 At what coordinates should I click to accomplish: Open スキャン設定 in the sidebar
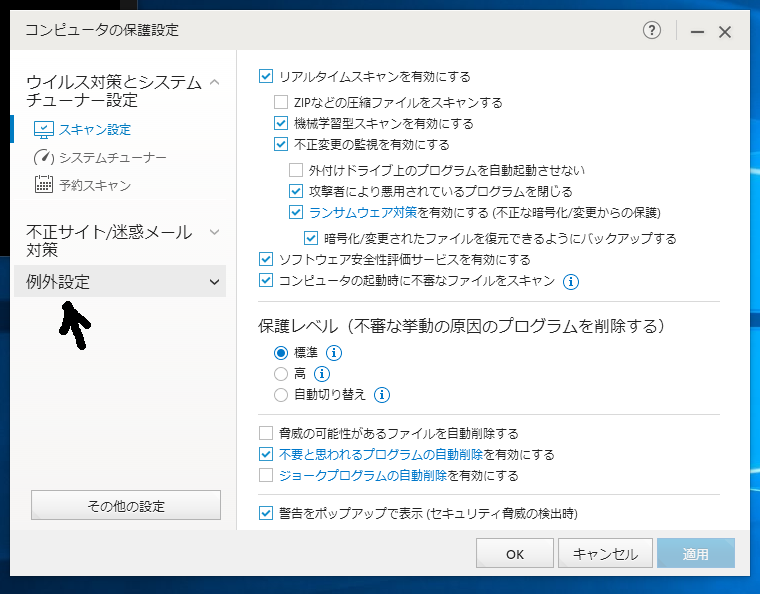click(x=95, y=130)
